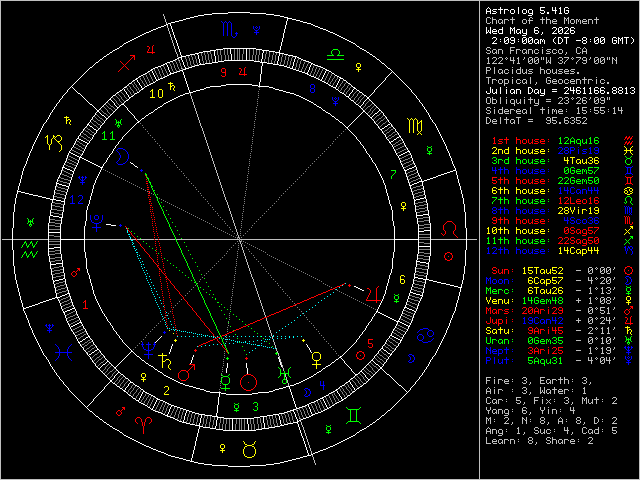Select the 'San Francisco, CA' location text
This screenshot has width=640, height=480.
[x=536, y=51]
